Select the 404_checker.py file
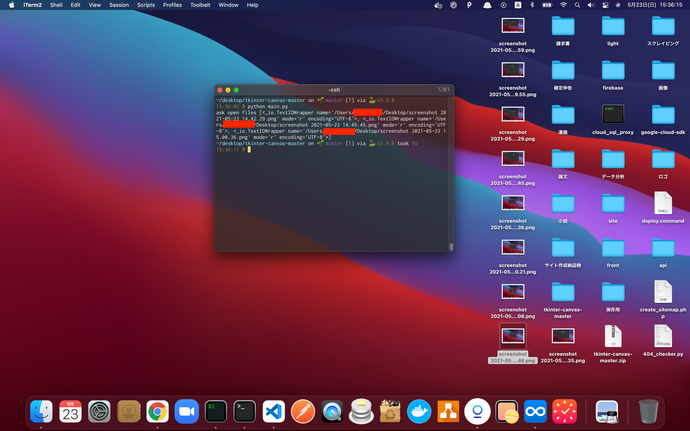This screenshot has height=431, width=690. click(x=663, y=341)
